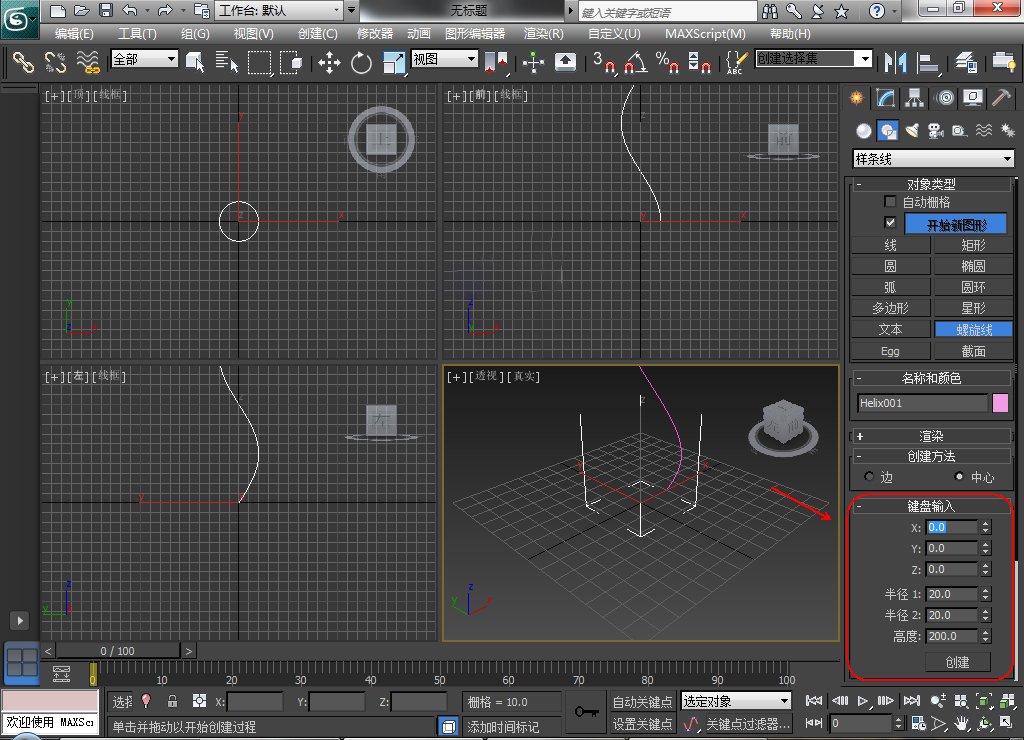This screenshot has height=740, width=1024.
Task: Open the 渲染(R) menu
Action: pyautogui.click(x=544, y=33)
